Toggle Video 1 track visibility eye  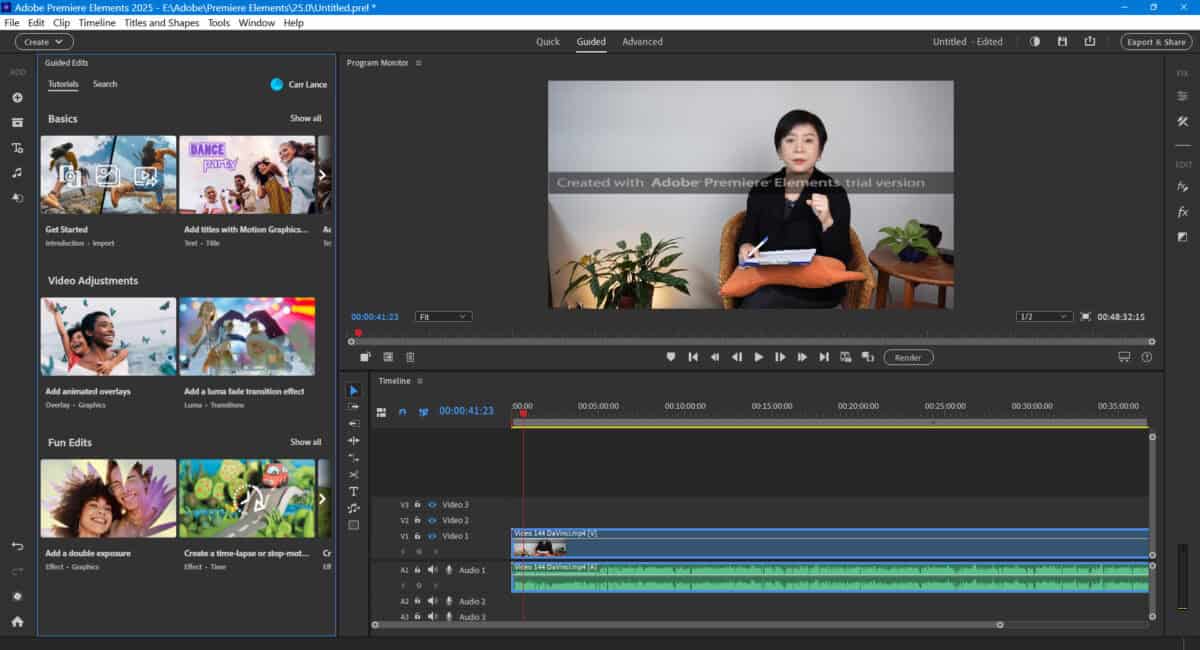click(432, 536)
